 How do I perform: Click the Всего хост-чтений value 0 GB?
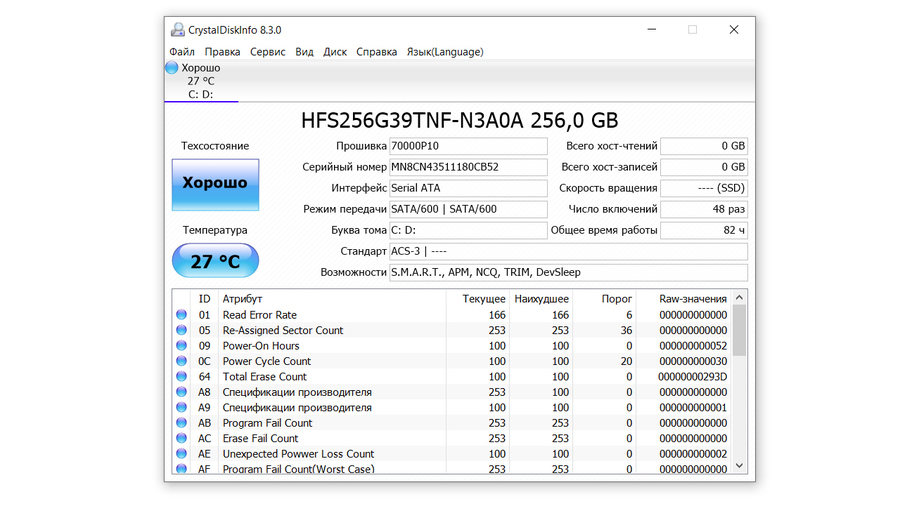pos(704,146)
